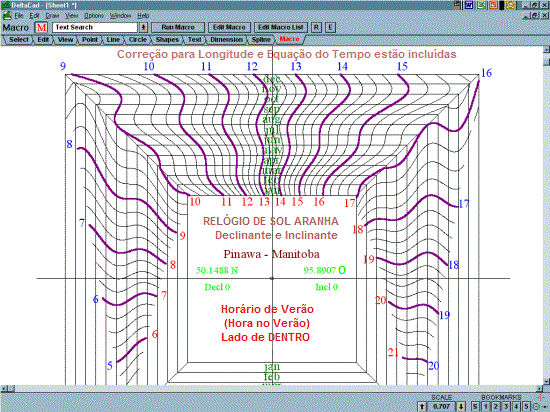550x412 pixels.
Task: Switch to the Dimension tab
Action: point(226,40)
